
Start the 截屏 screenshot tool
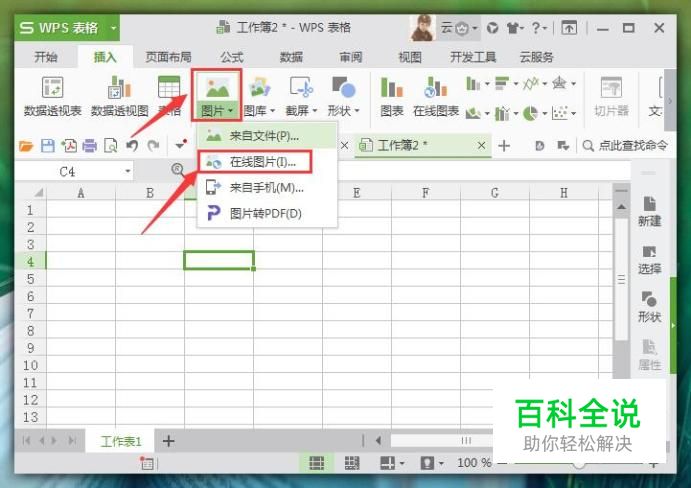[x=301, y=97]
